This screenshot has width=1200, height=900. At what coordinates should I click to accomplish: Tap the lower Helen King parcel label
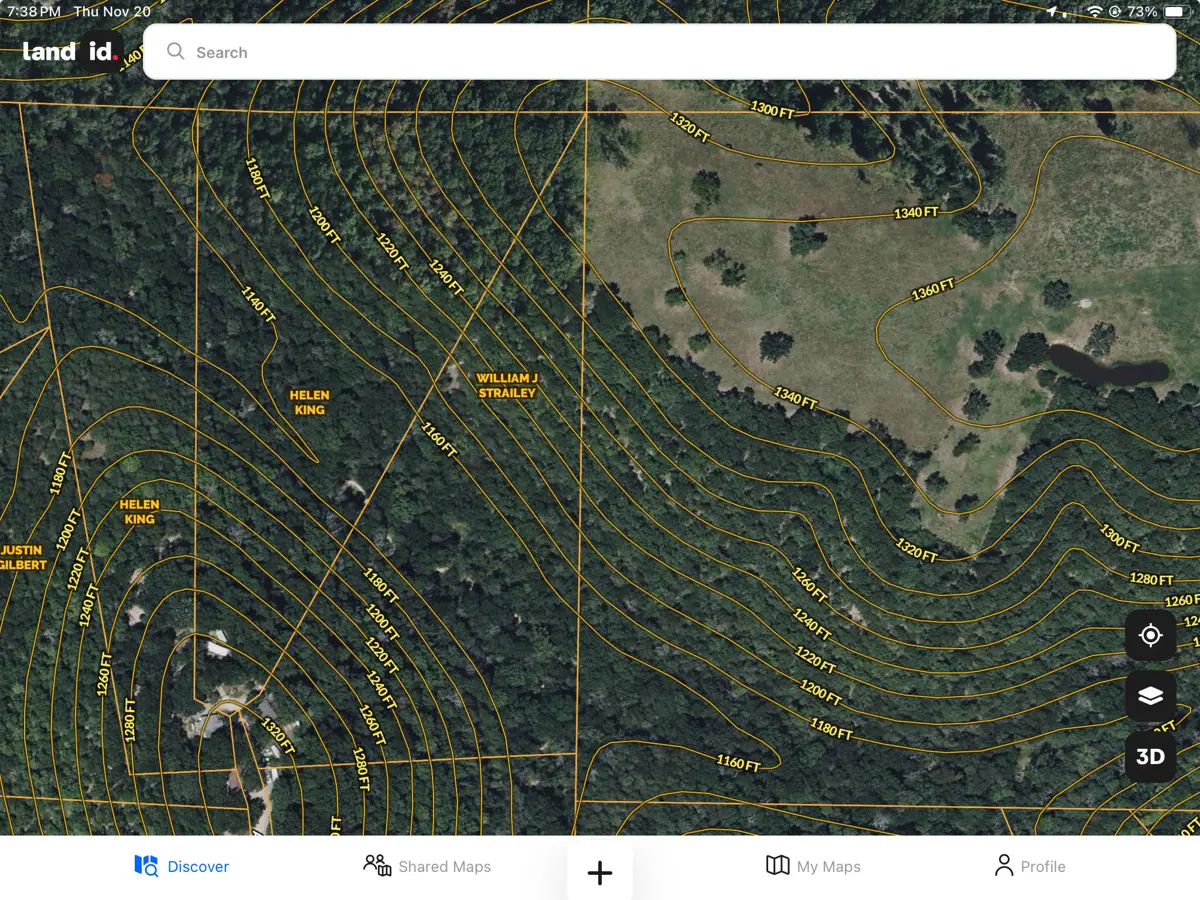[x=139, y=512]
